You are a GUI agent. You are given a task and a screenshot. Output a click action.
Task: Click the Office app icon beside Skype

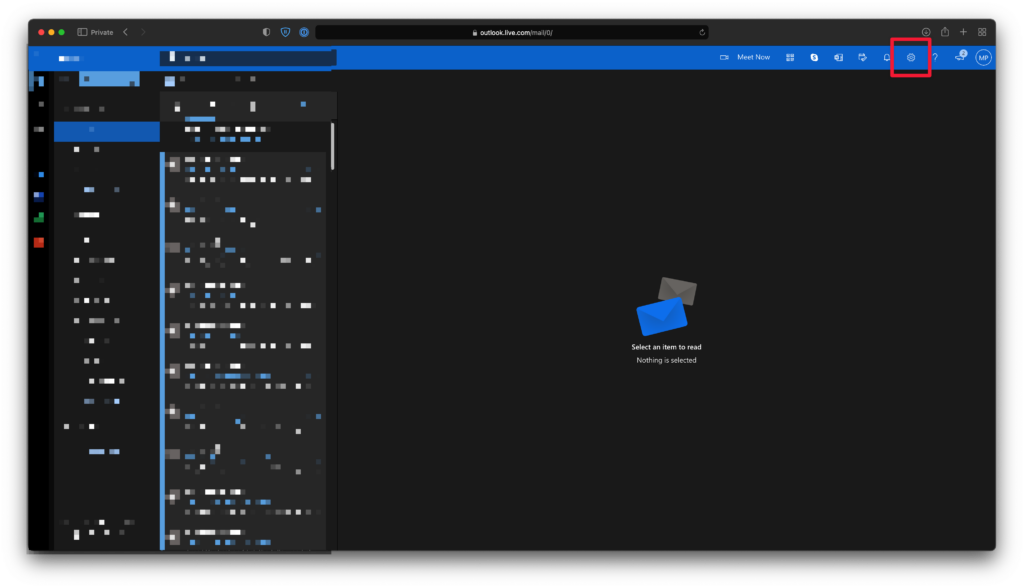point(839,58)
